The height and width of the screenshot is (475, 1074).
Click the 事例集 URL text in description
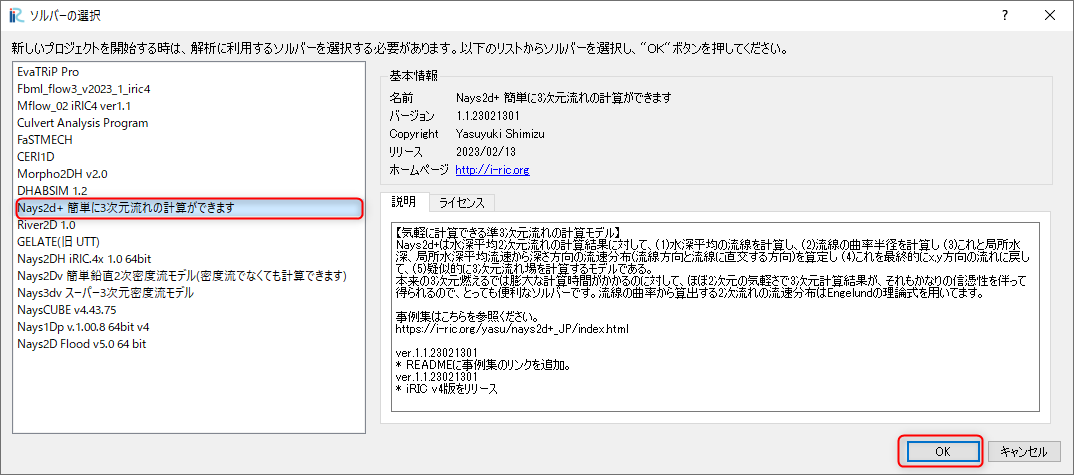512,329
